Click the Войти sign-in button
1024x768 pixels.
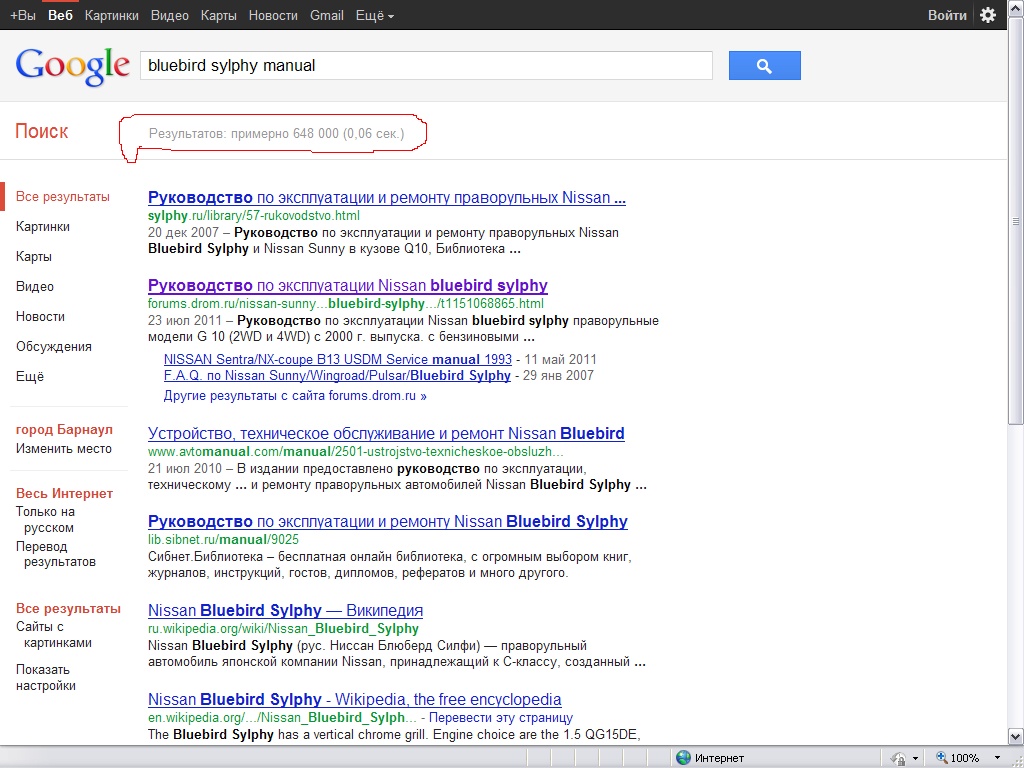[947, 15]
